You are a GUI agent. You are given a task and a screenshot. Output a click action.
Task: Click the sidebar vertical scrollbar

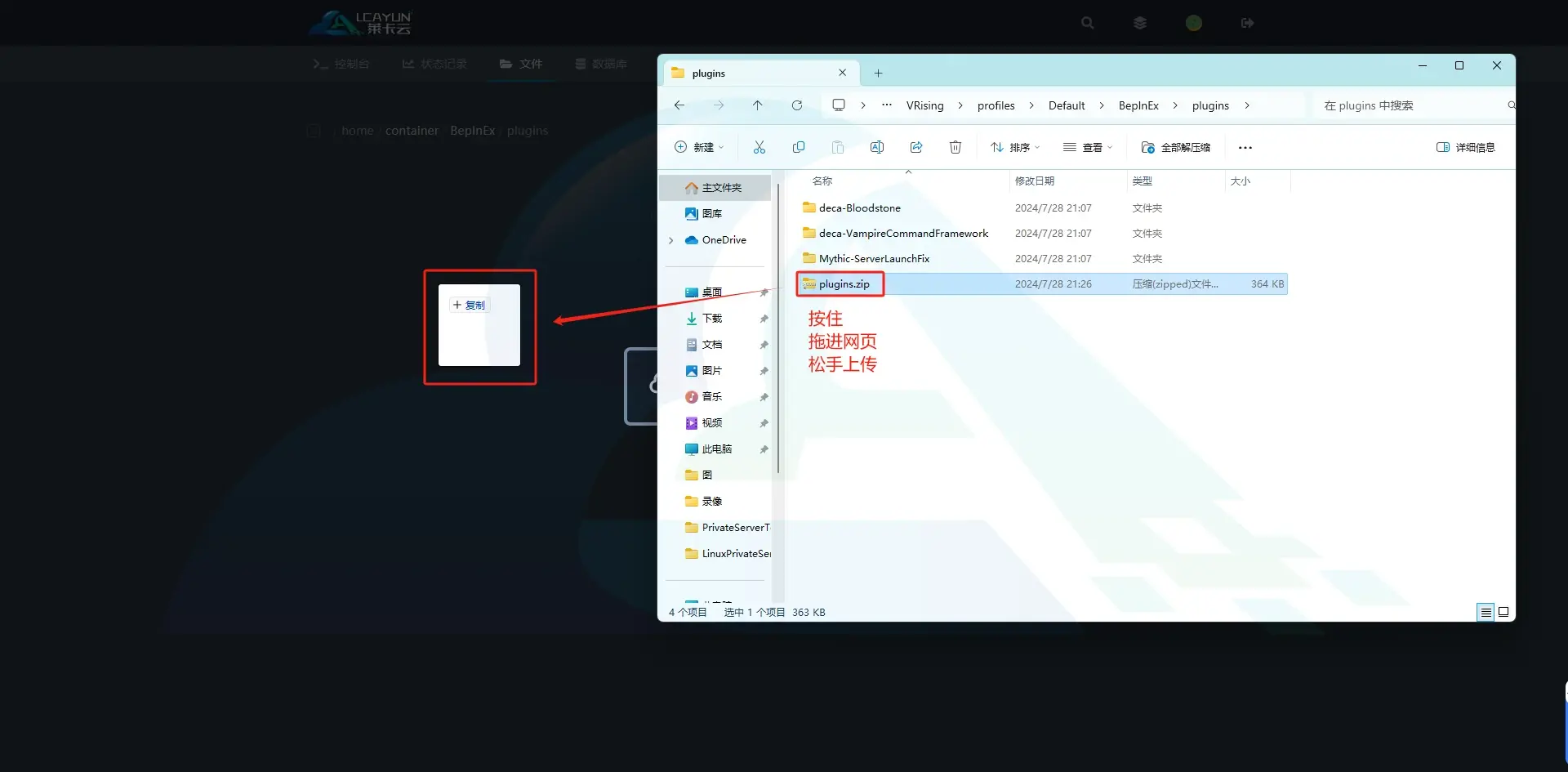click(x=778, y=327)
